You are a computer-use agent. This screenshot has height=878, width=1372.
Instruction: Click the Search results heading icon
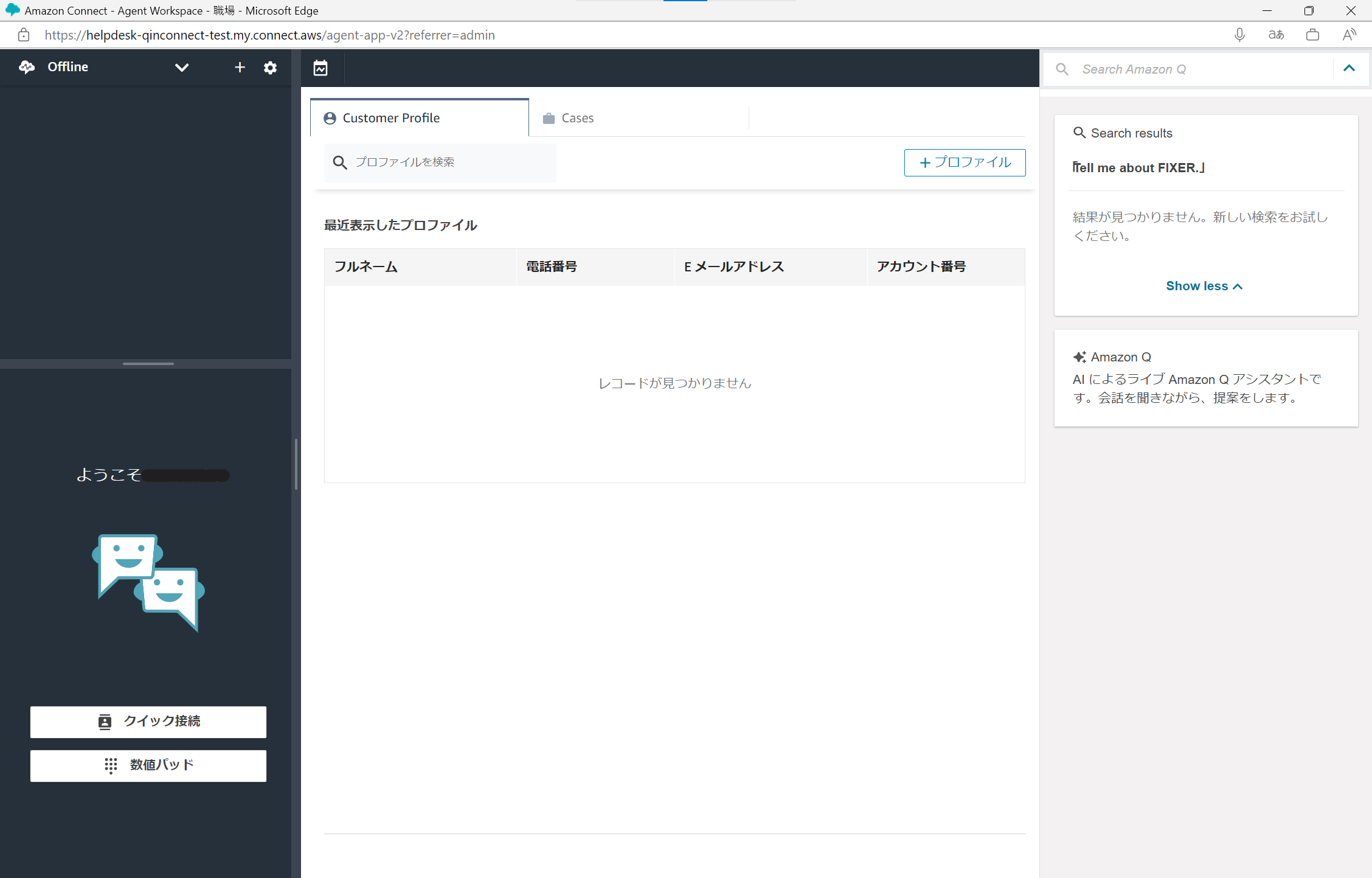coord(1079,133)
